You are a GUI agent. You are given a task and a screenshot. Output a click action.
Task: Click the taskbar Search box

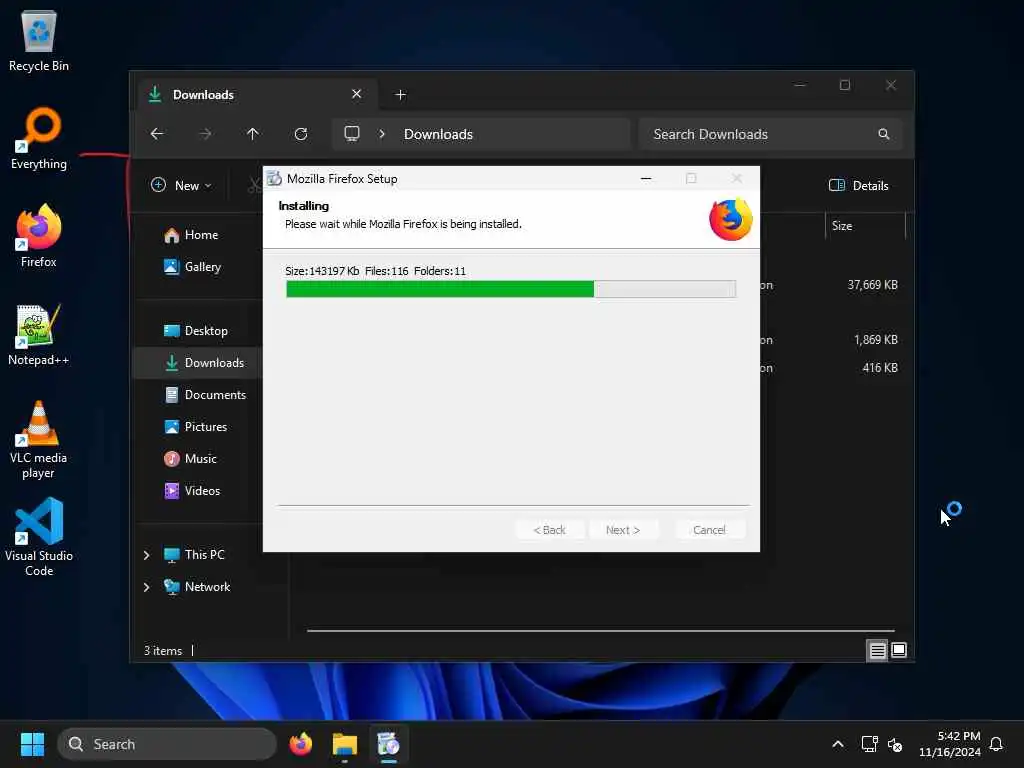pos(167,744)
